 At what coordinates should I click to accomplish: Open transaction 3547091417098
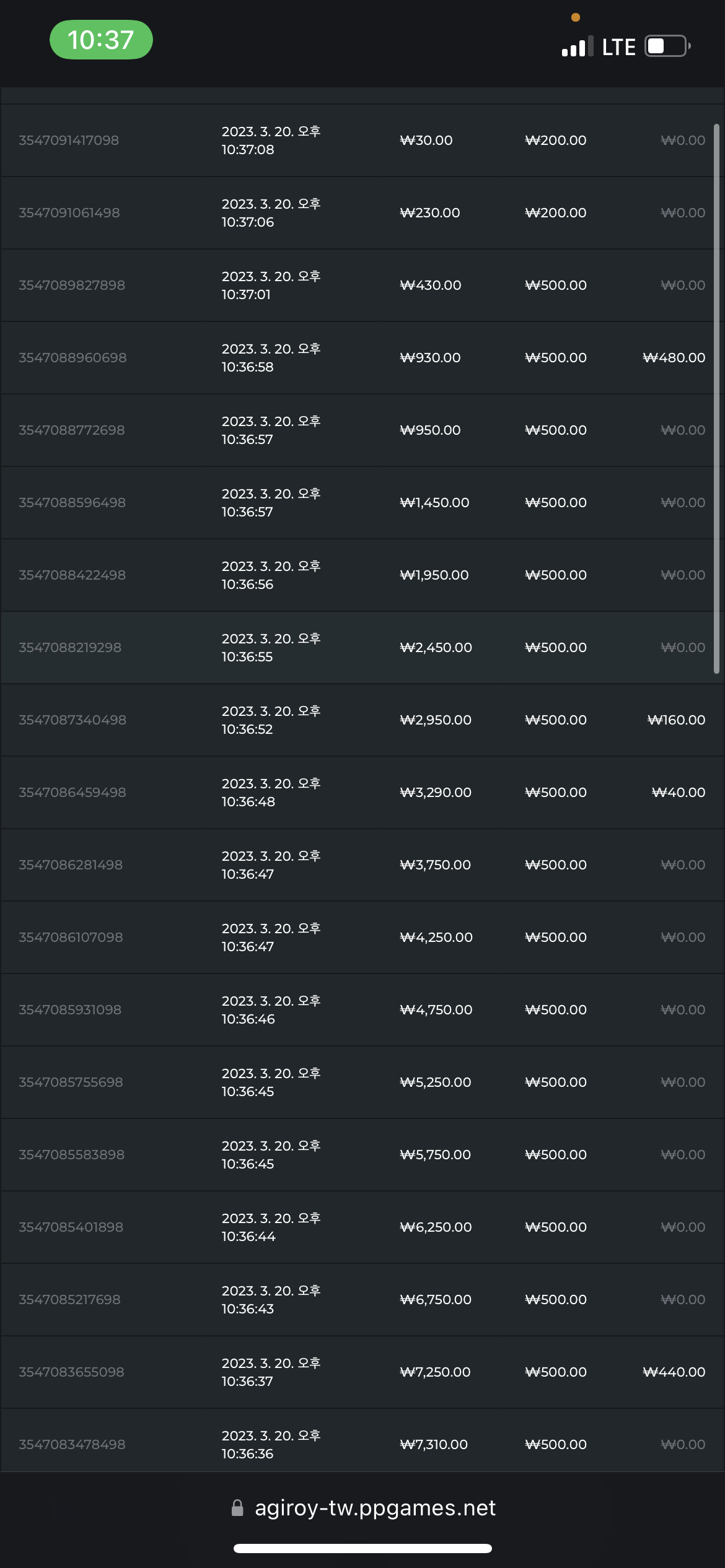pyautogui.click(x=69, y=141)
